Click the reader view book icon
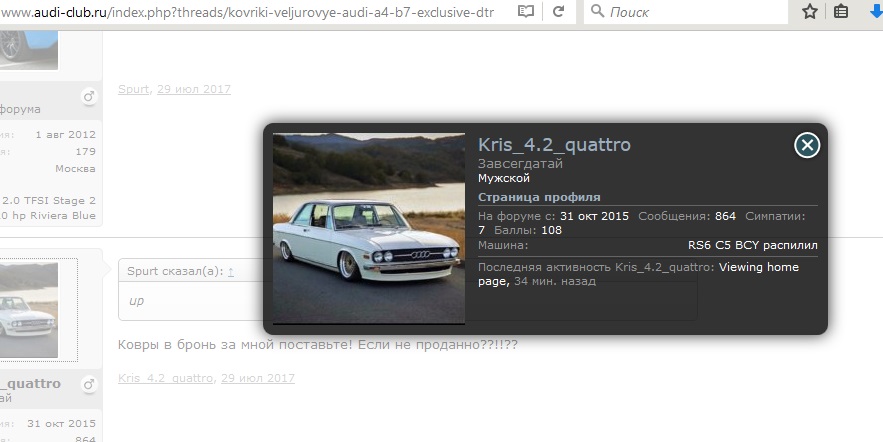883x442 pixels. point(526,12)
